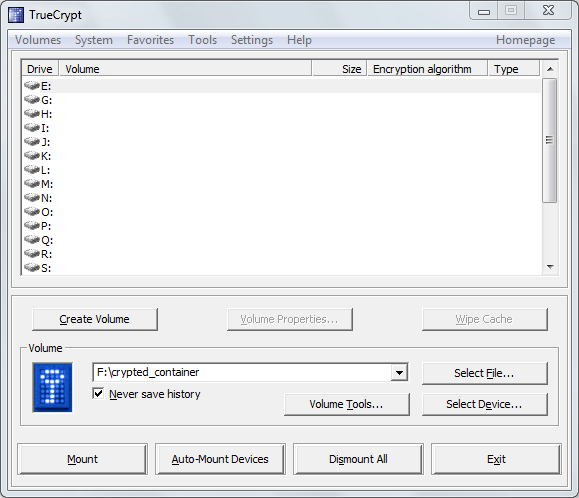The width and height of the screenshot is (579, 498).
Task: Open the Tools menu
Action: (202, 40)
